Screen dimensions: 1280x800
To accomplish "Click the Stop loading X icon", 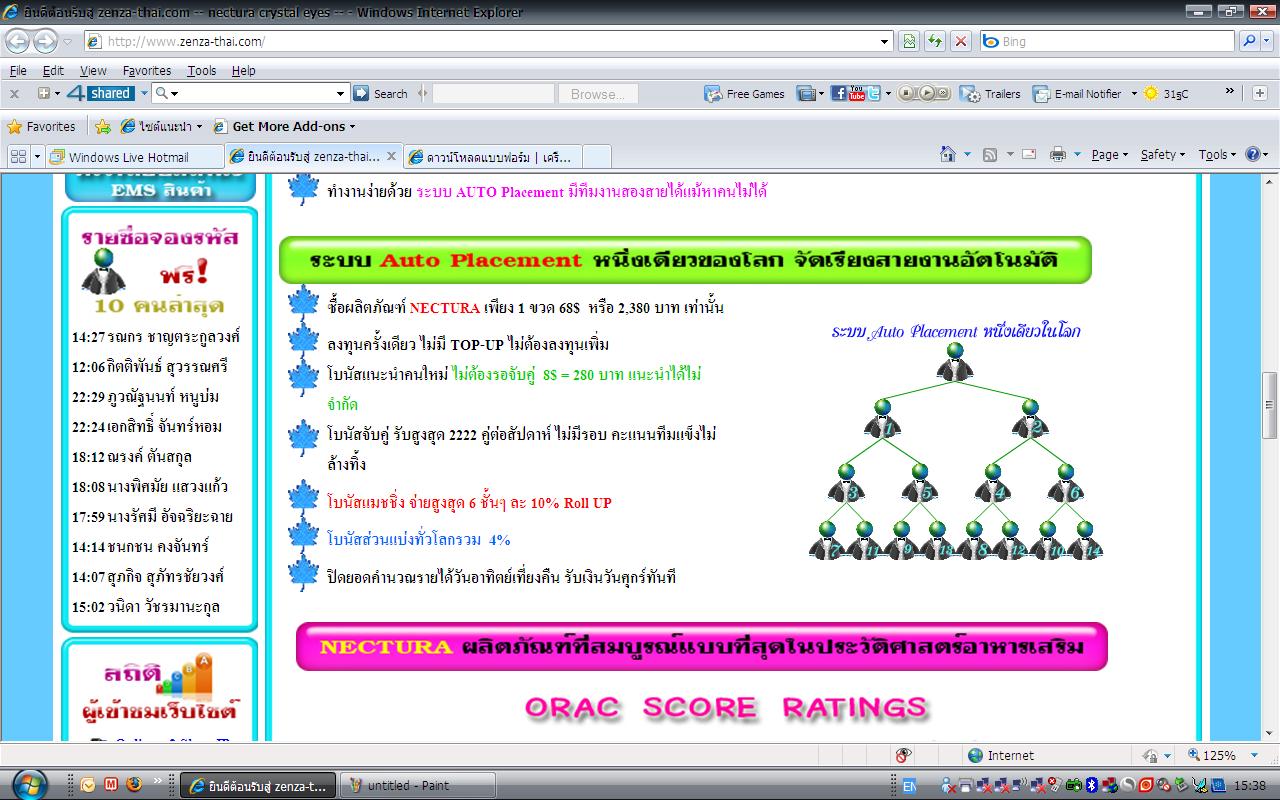I will pyautogui.click(x=960, y=41).
